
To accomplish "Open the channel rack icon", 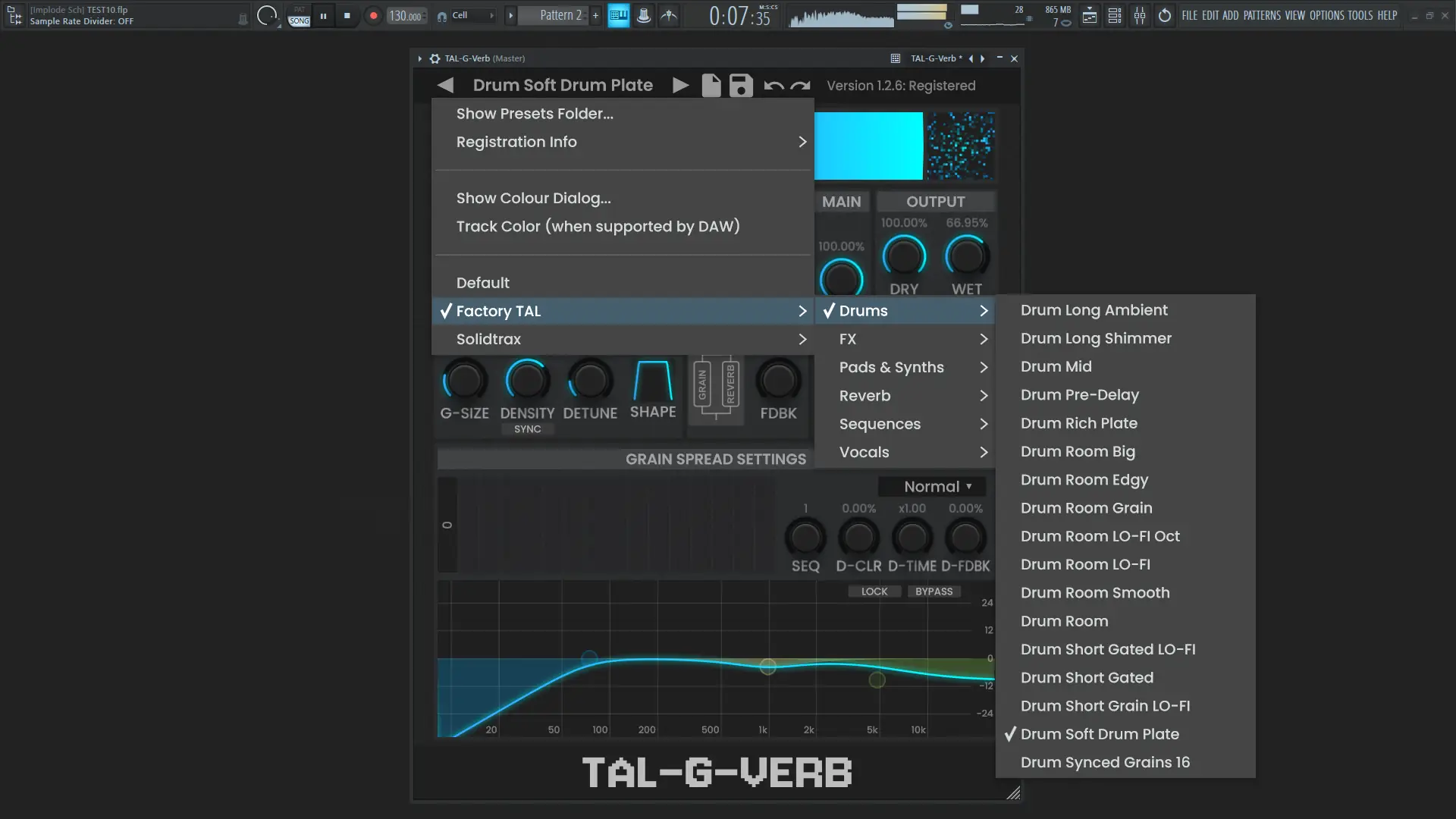I will click(1115, 15).
